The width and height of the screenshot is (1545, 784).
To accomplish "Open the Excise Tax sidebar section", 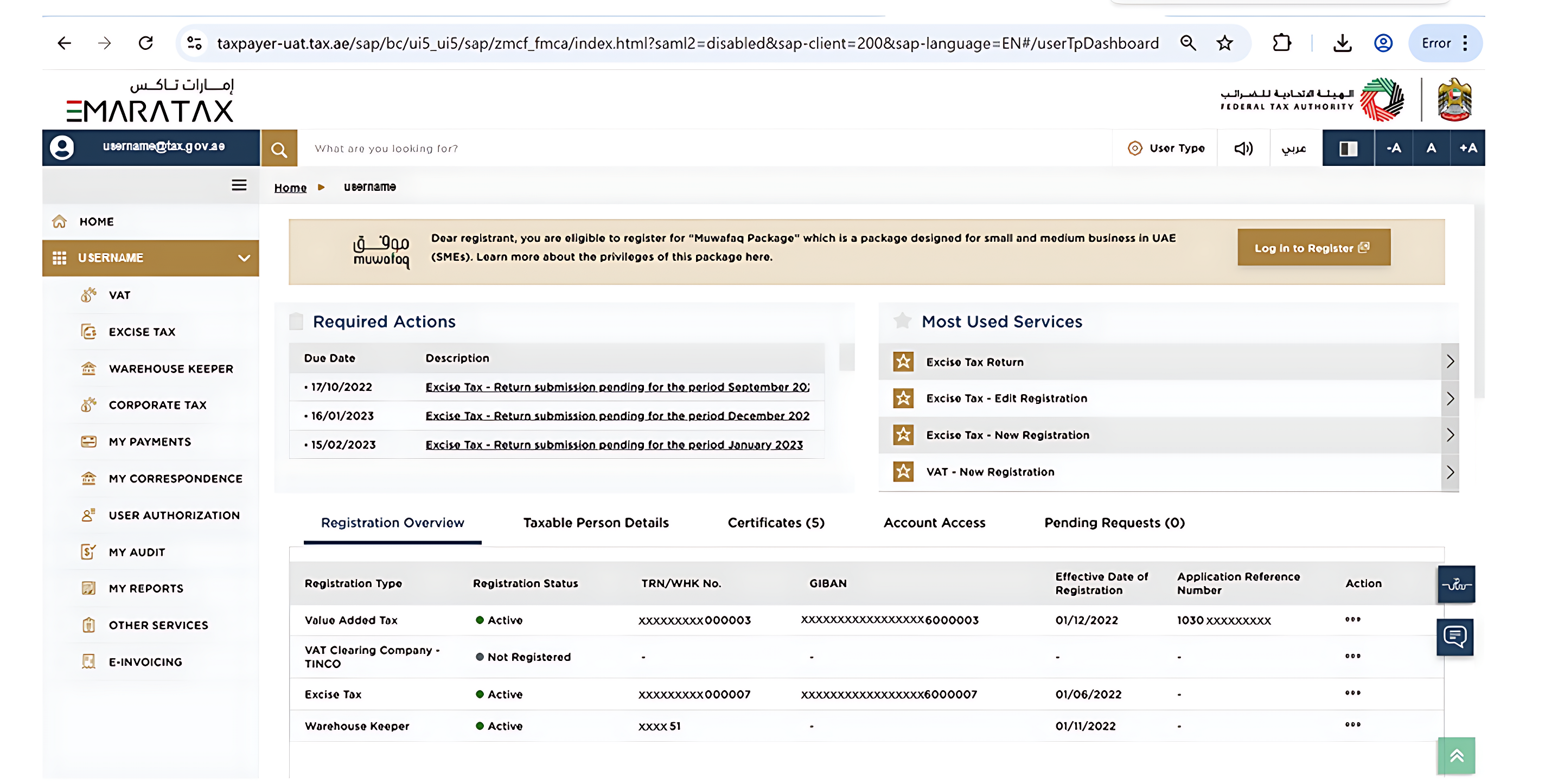I will 142,331.
